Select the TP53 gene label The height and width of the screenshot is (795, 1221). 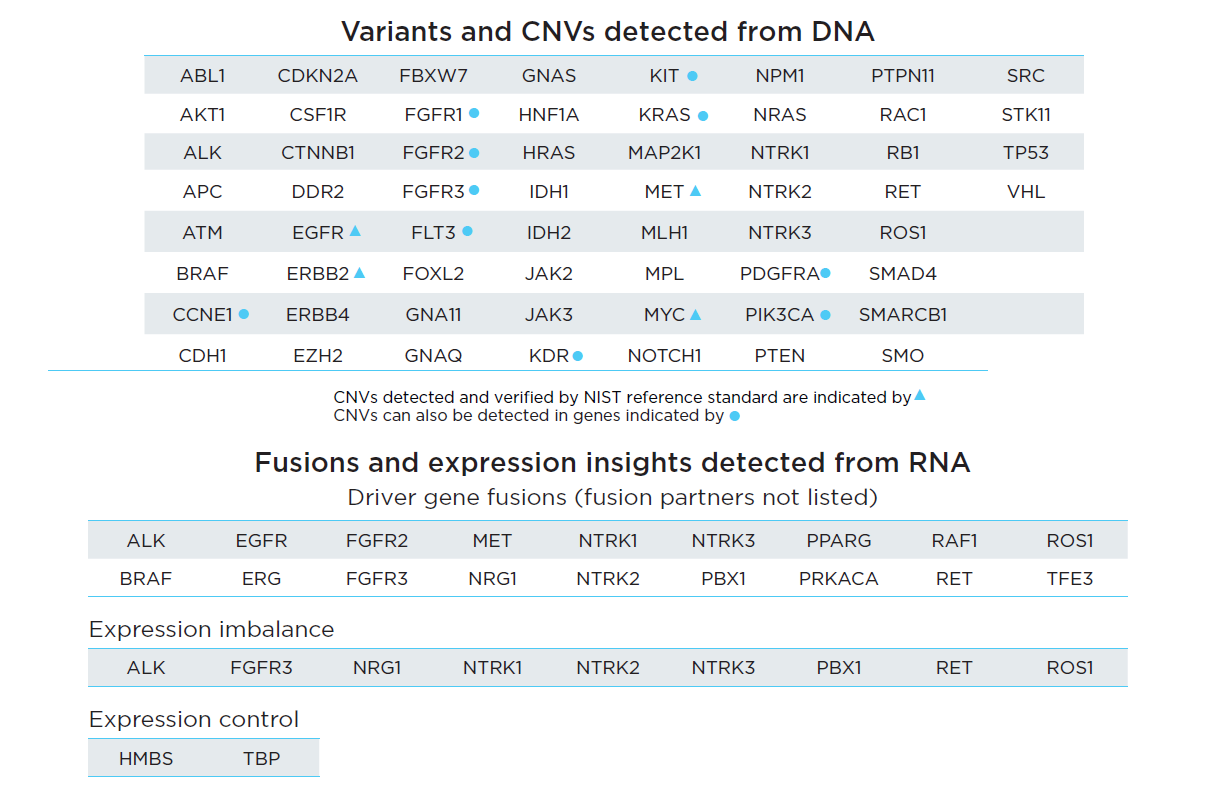1025,154
